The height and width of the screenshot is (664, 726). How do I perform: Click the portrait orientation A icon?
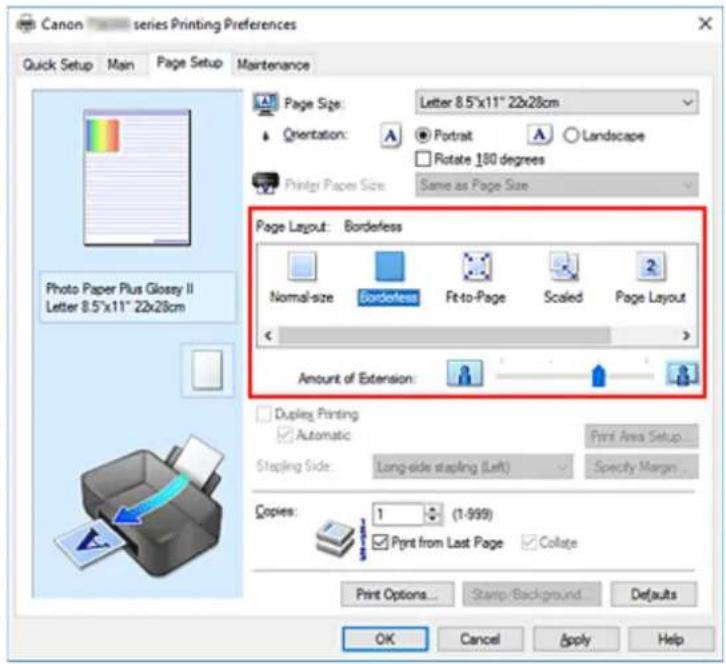(x=391, y=136)
